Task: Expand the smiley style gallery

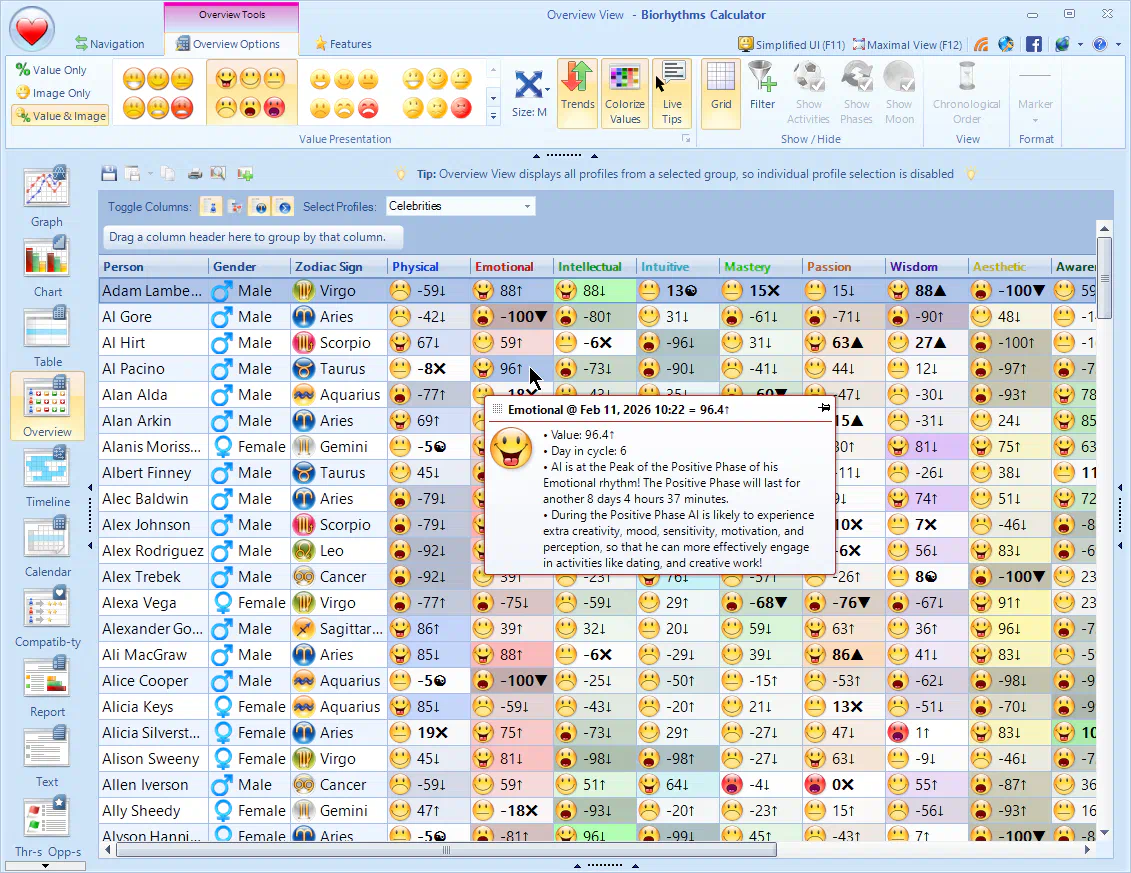Action: pos(493,117)
